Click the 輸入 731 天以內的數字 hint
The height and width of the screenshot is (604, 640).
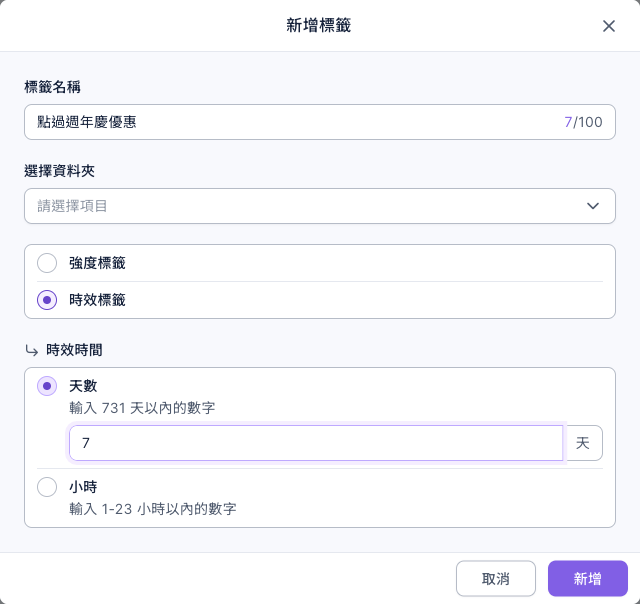pyautogui.click(x=142, y=408)
